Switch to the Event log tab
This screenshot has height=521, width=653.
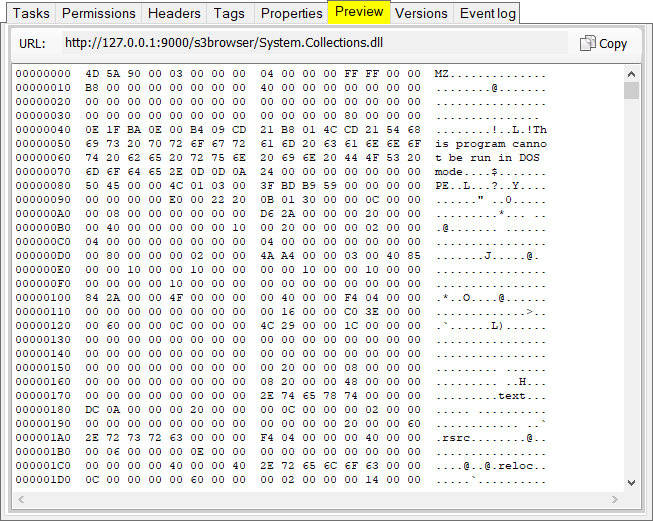click(488, 14)
